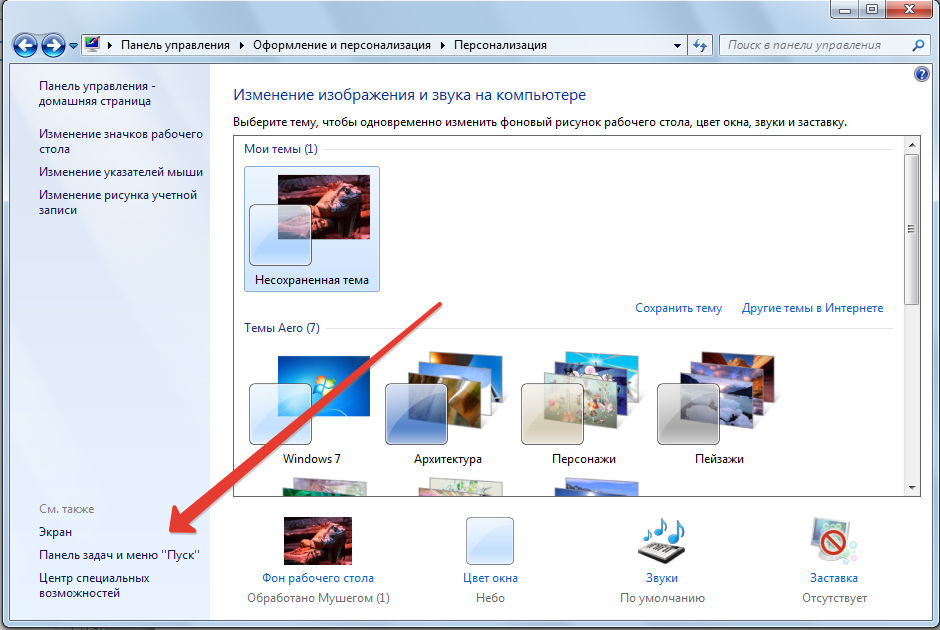Click the Фон рабочего стола text link

coord(318,578)
